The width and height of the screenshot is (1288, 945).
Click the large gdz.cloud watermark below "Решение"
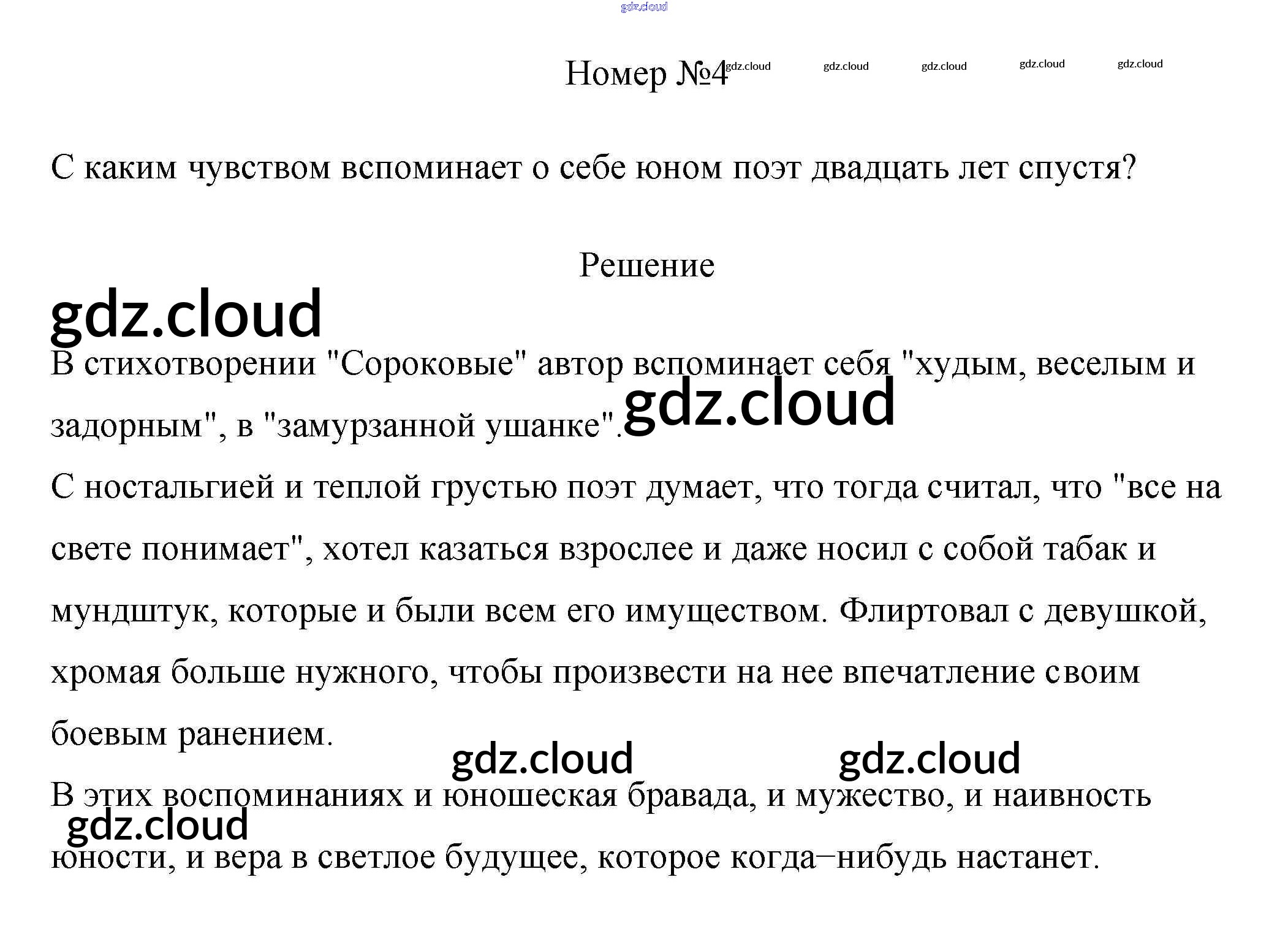(x=186, y=314)
